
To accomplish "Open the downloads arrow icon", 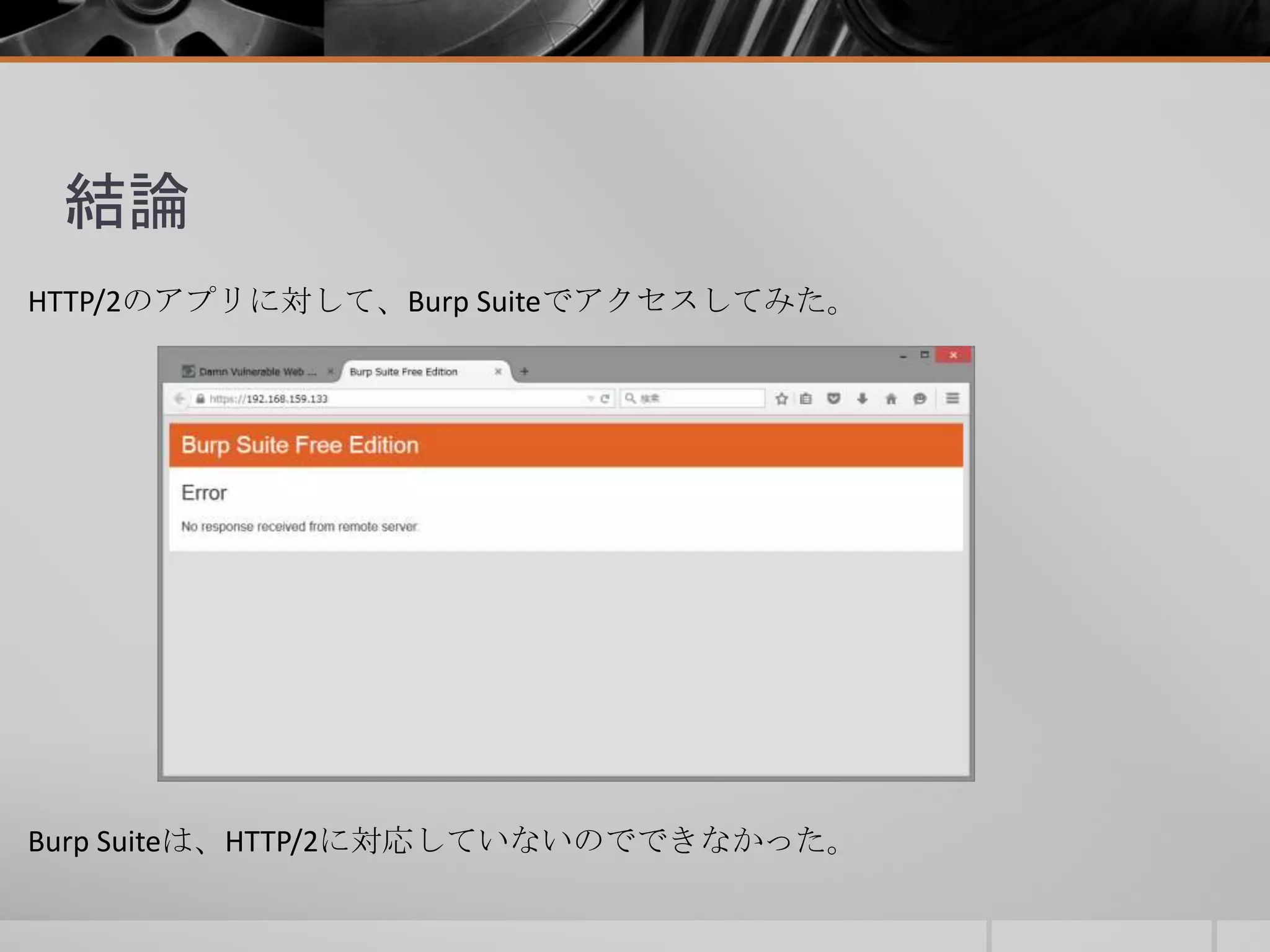I will pos(863,399).
